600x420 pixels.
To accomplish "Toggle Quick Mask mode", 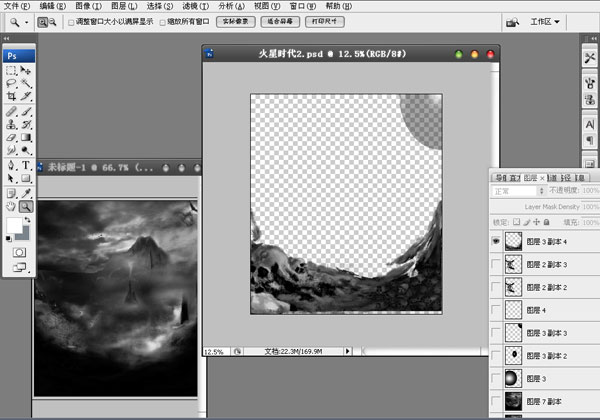I will tap(19, 252).
